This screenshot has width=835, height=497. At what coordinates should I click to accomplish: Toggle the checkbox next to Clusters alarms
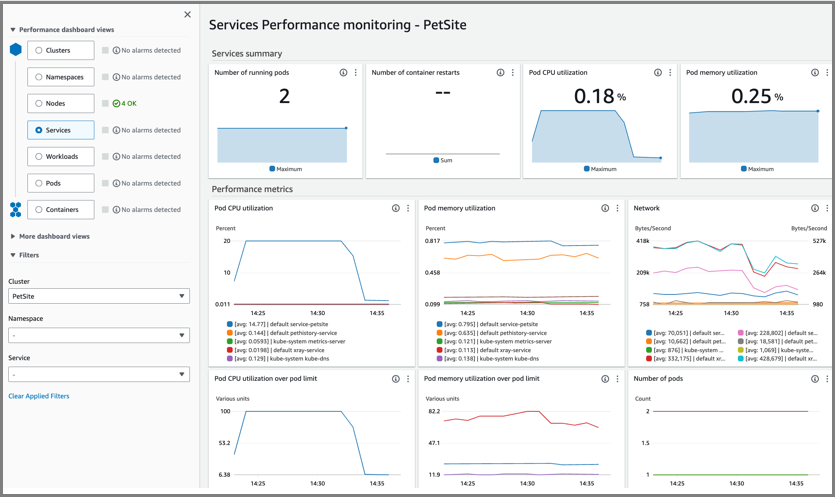(105, 50)
